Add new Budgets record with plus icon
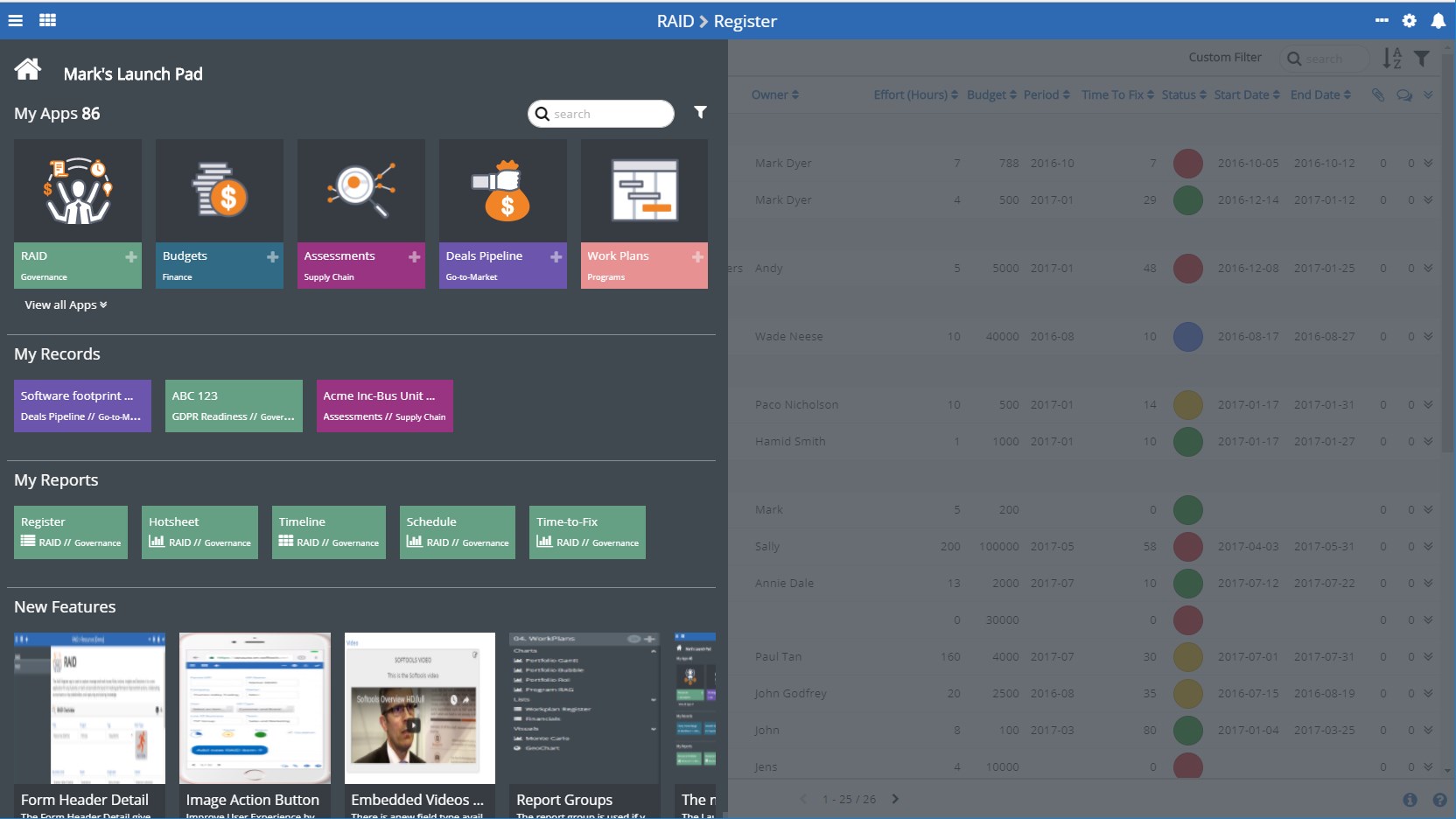1456x819 pixels. [273, 256]
